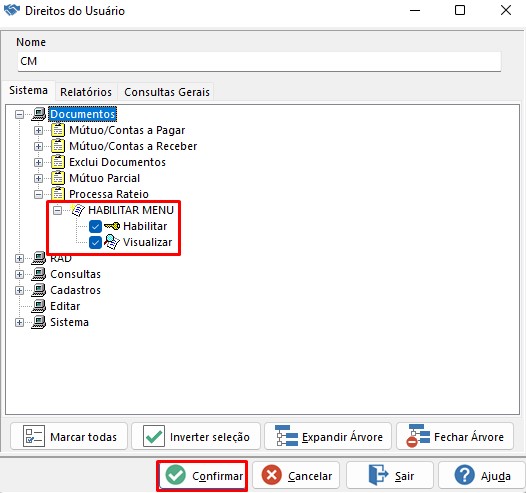This screenshot has height=493, width=526.
Task: Open the Consultas Gerais tab
Action: 167,92
